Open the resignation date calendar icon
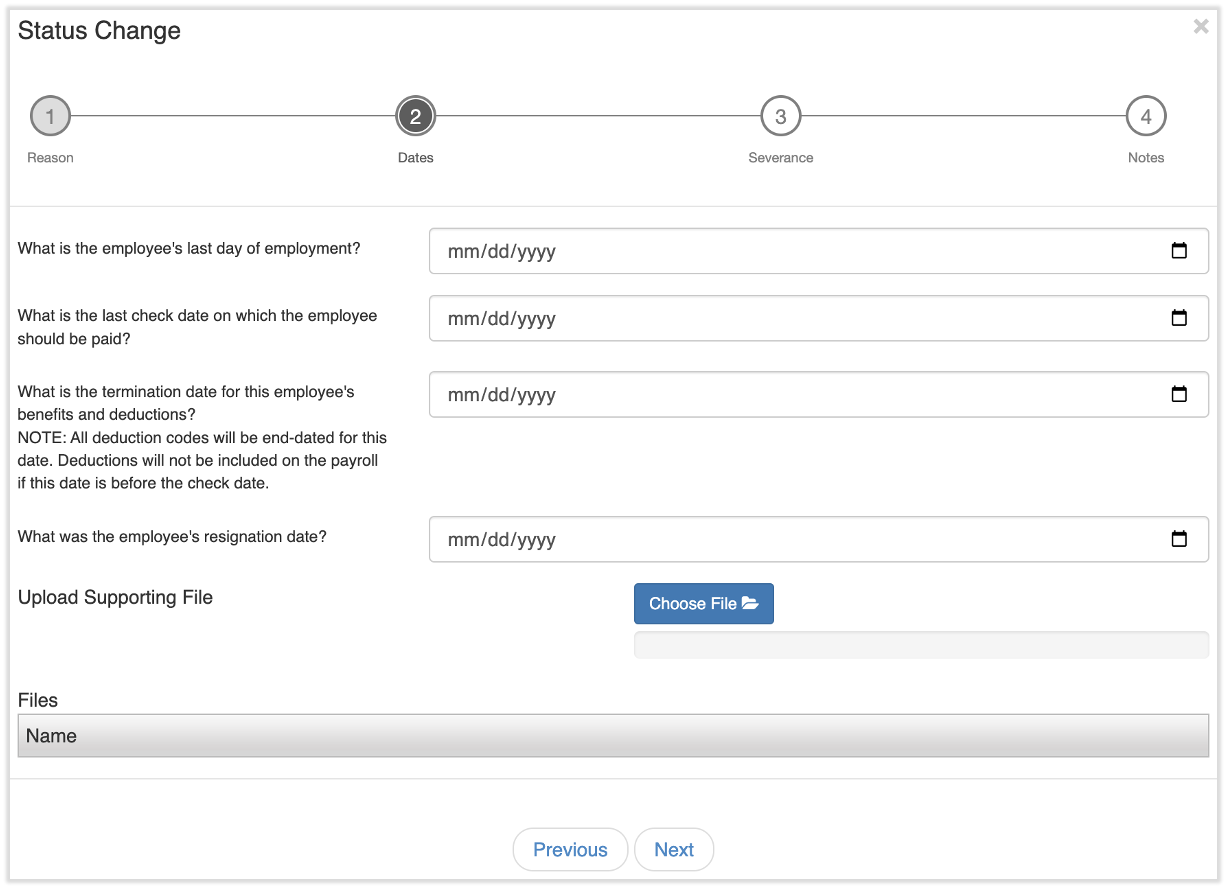This screenshot has height=890, width=1228. click(1180, 539)
